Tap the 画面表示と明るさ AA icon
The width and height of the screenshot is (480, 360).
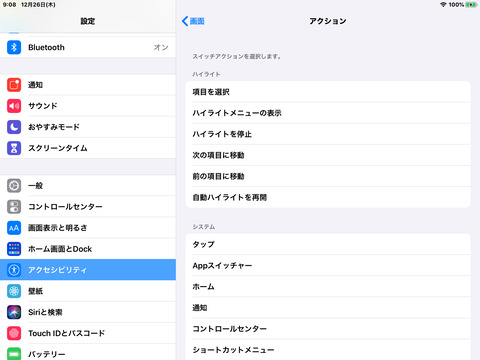14,228
